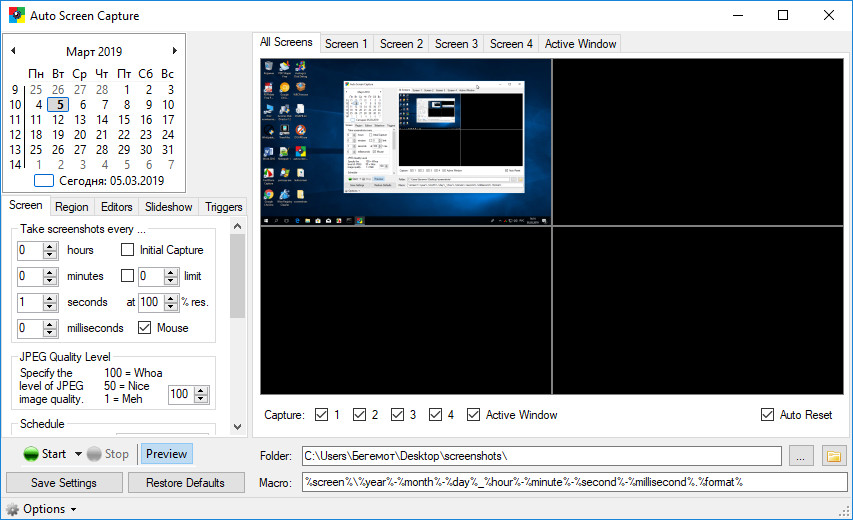Expand the Options dropdown arrow
Viewport: 853px width, 520px height.
(x=73, y=510)
